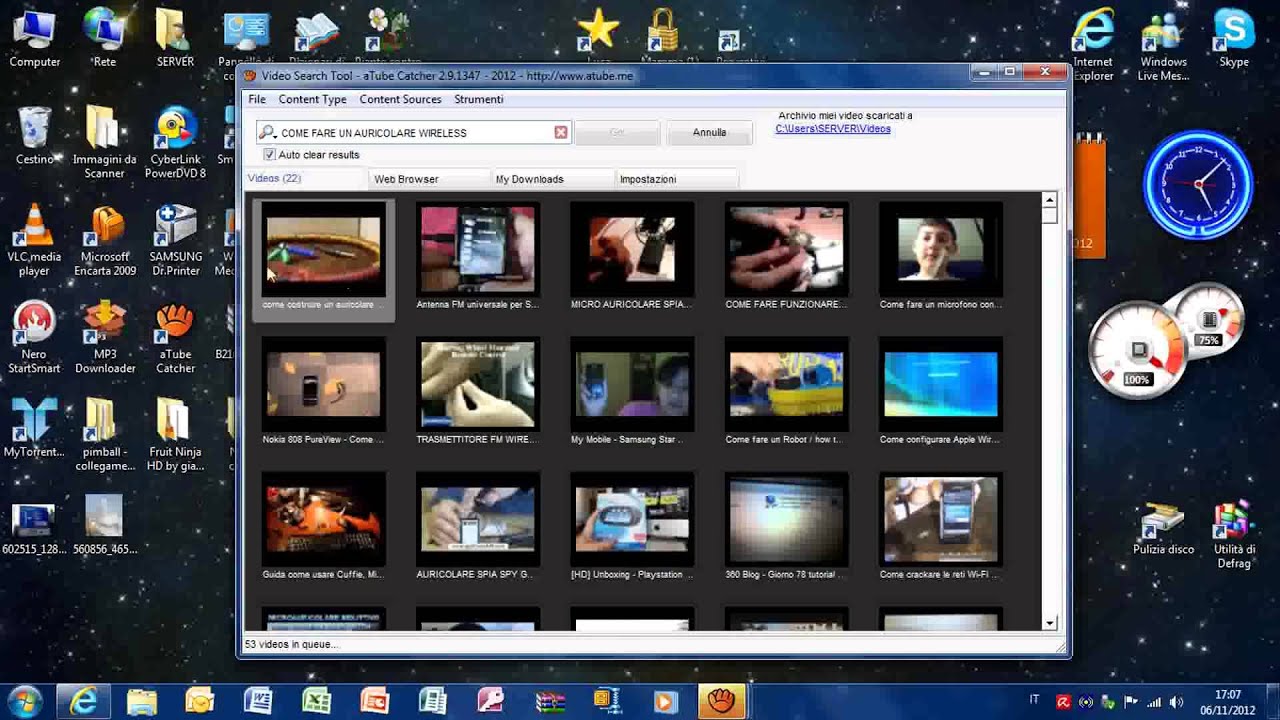Select the aTube Catcher desktop shortcut
Image resolution: width=1280 pixels, height=720 pixels.
tap(175, 337)
